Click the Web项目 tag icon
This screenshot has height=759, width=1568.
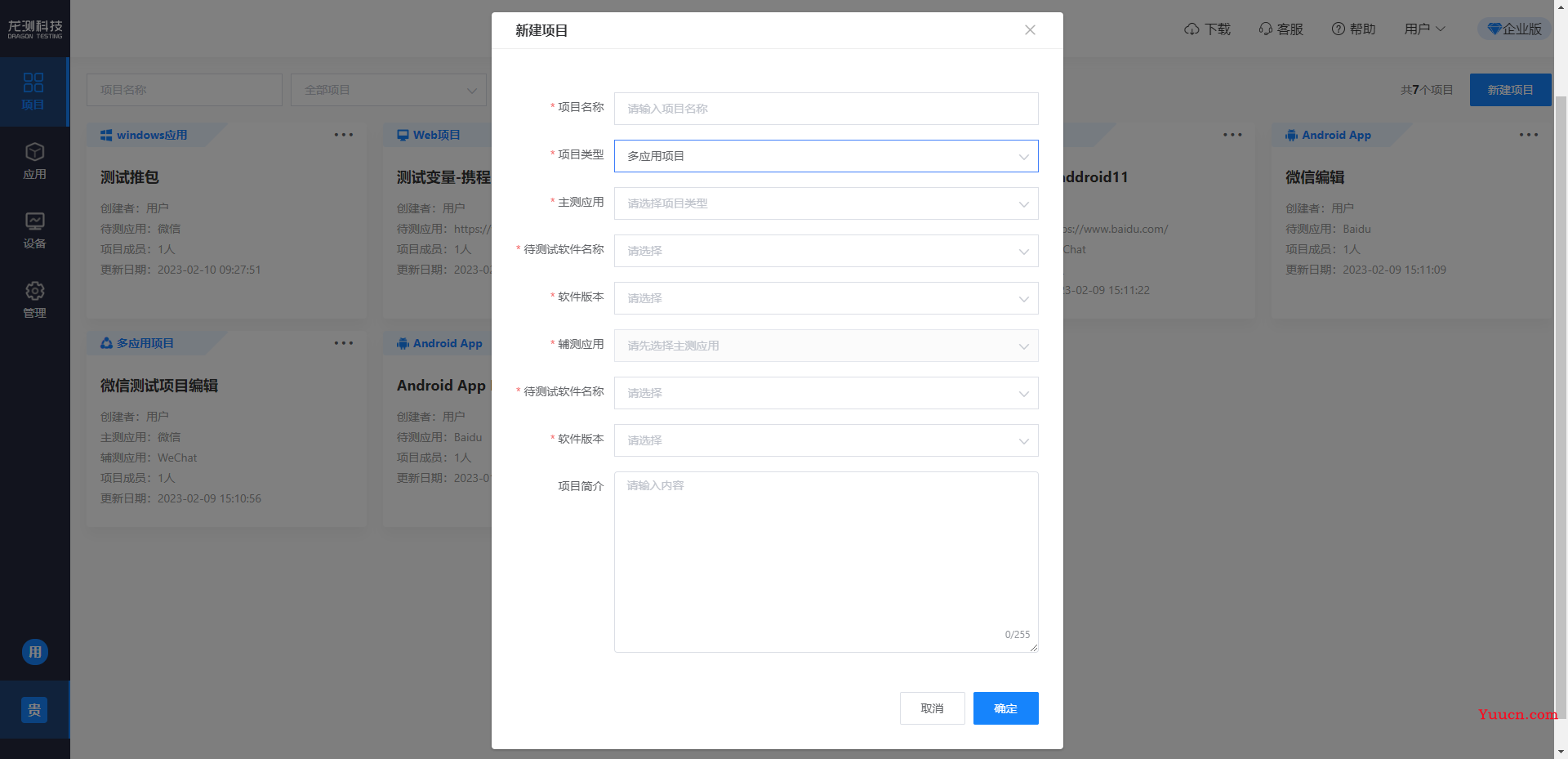(x=403, y=135)
